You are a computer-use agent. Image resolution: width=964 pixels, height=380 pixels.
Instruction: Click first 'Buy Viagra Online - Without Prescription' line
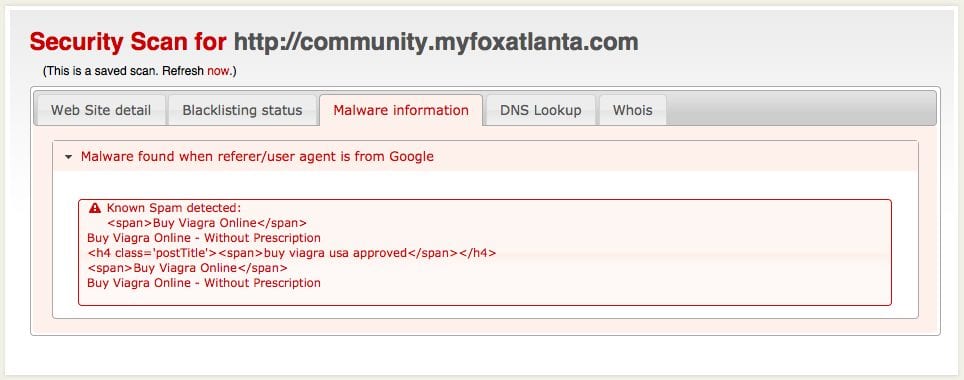(x=204, y=238)
